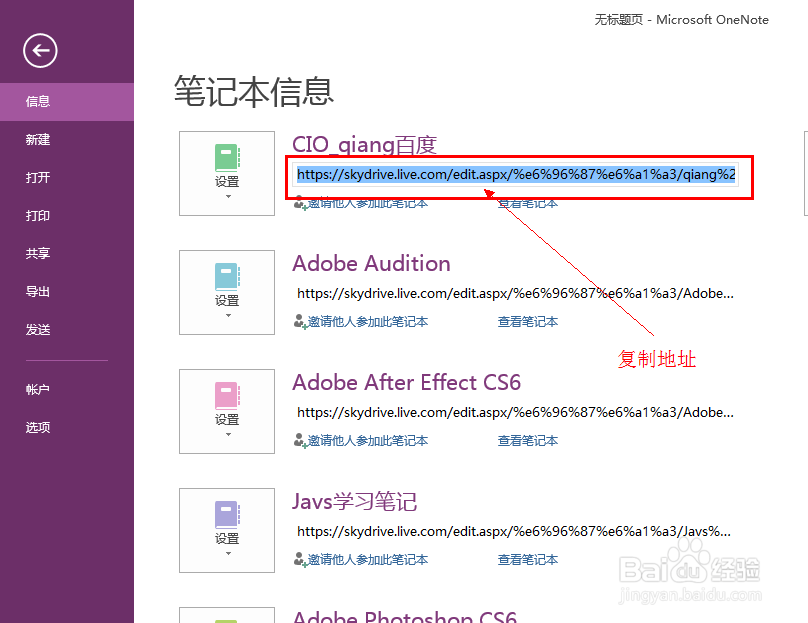Click invite-person icon under Adobe After Effect CS6
The image size is (808, 623).
click(300, 441)
